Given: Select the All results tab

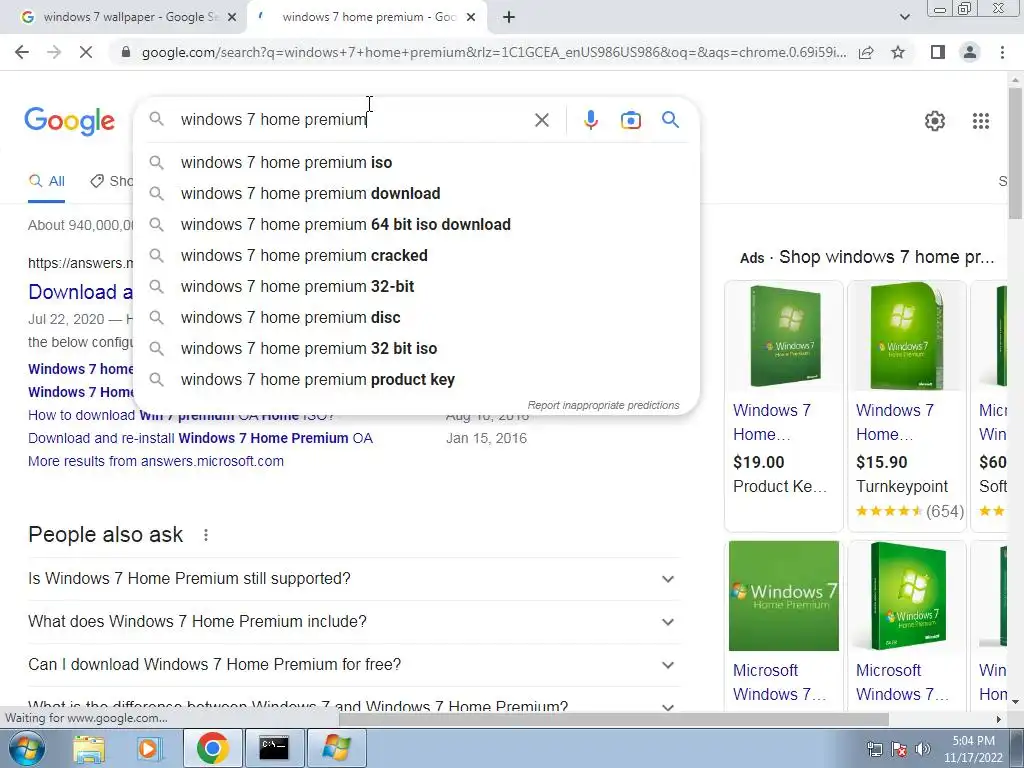Looking at the screenshot, I should coord(46,182).
